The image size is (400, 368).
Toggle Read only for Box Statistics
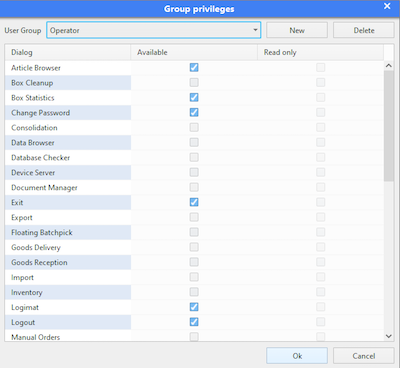(321, 97)
